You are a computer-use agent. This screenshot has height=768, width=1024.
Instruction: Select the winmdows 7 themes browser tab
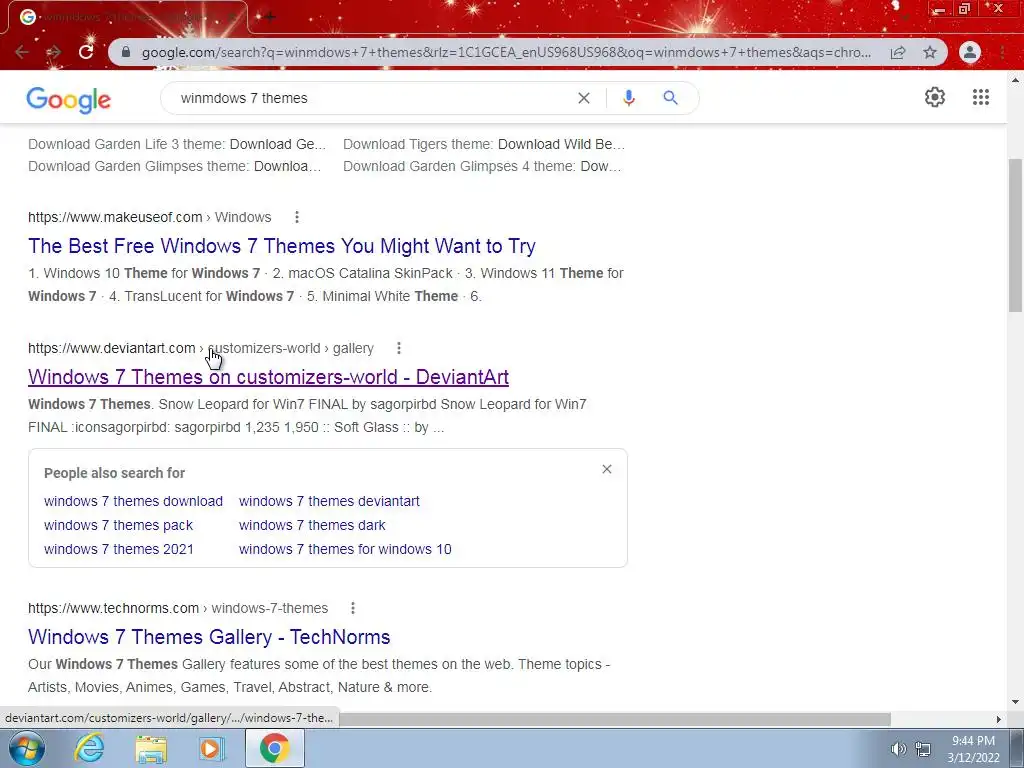(127, 17)
